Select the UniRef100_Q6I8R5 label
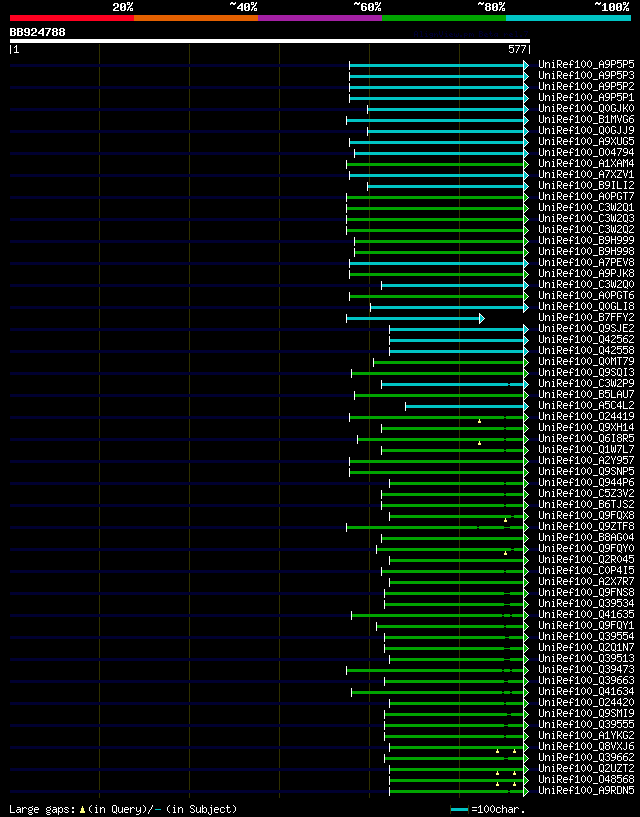This screenshot has width=640, height=817. (586, 438)
